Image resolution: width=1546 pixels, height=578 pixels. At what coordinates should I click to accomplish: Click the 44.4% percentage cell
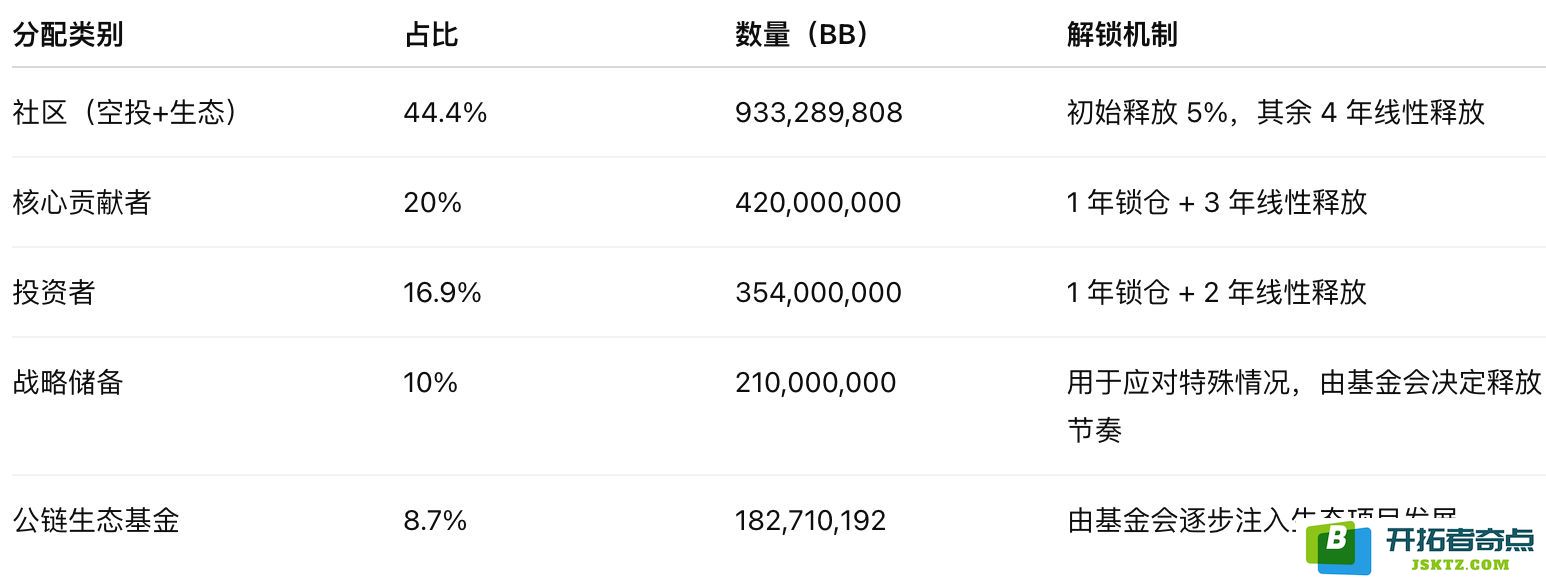(x=445, y=113)
